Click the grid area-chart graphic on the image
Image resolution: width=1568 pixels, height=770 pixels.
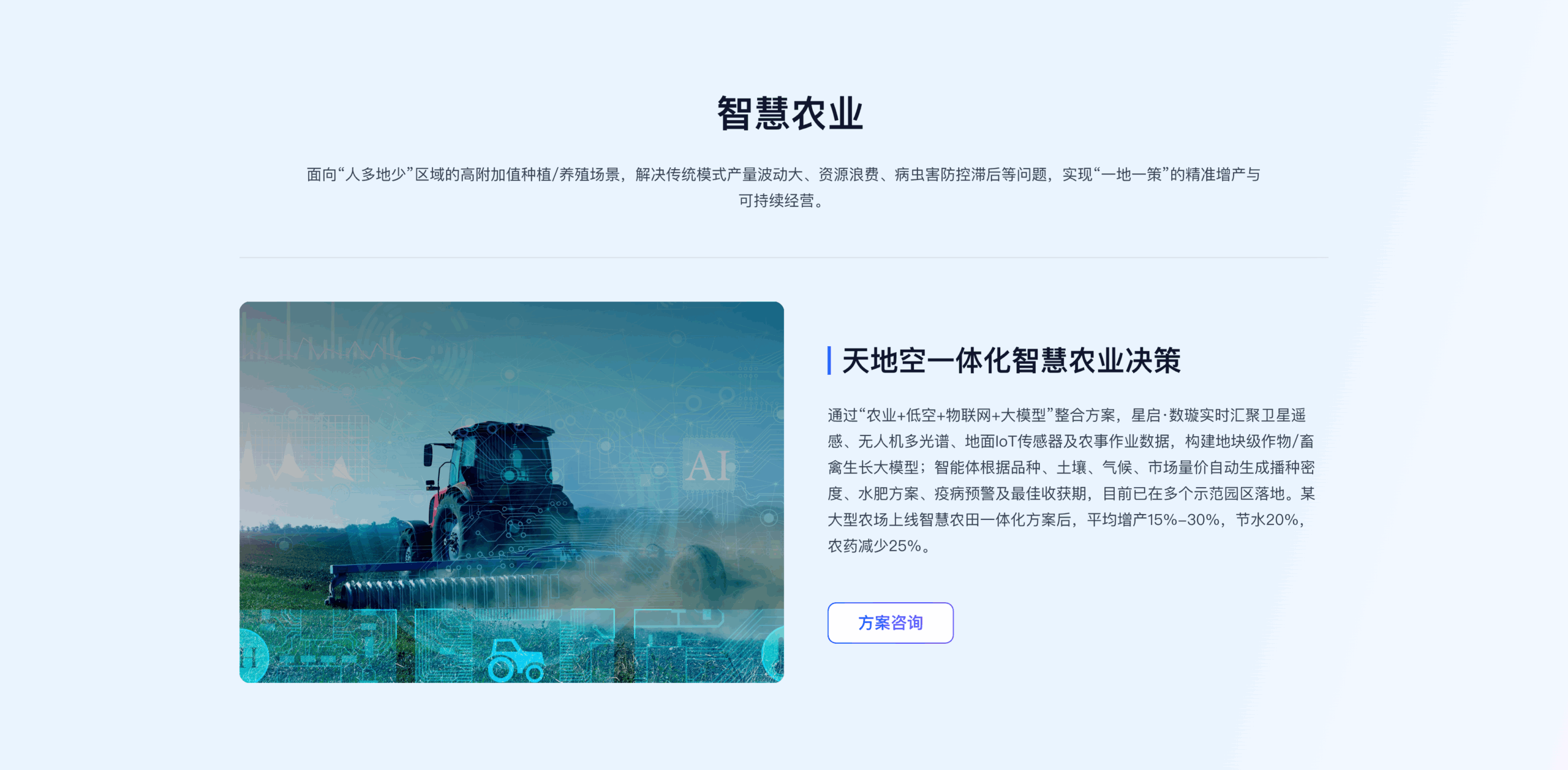tap(306, 448)
